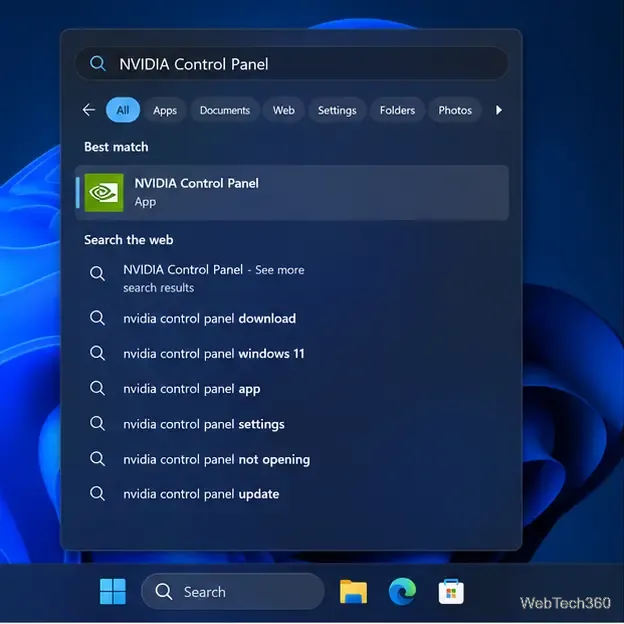
Task: Select the All filter tab
Action: 123,110
